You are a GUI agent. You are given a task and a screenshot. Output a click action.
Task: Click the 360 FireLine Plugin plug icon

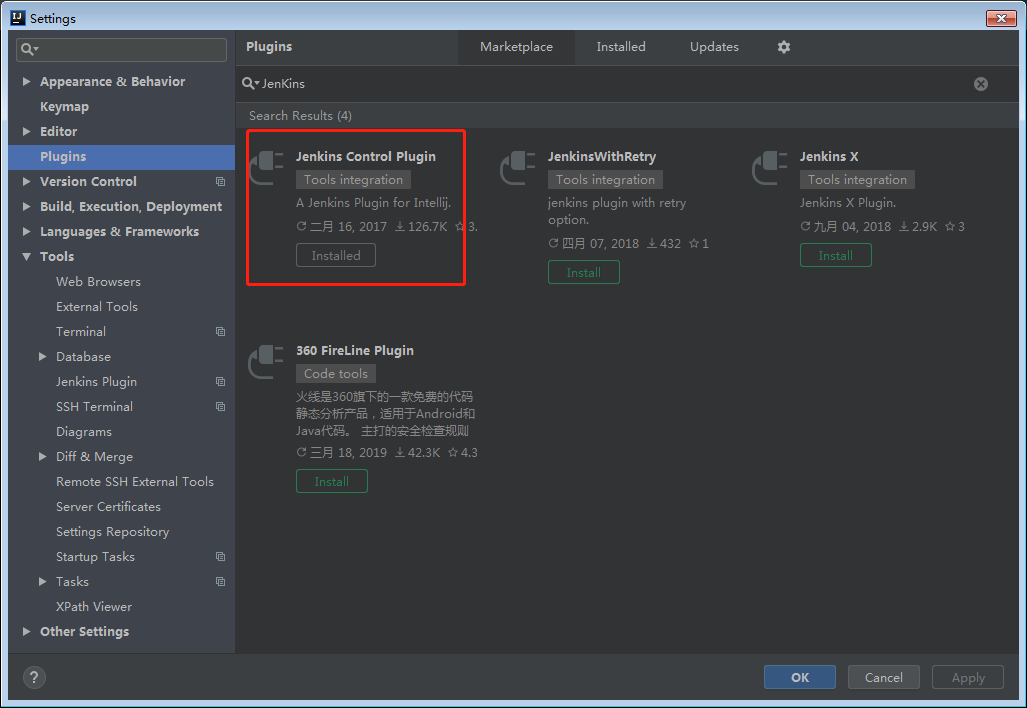[267, 361]
